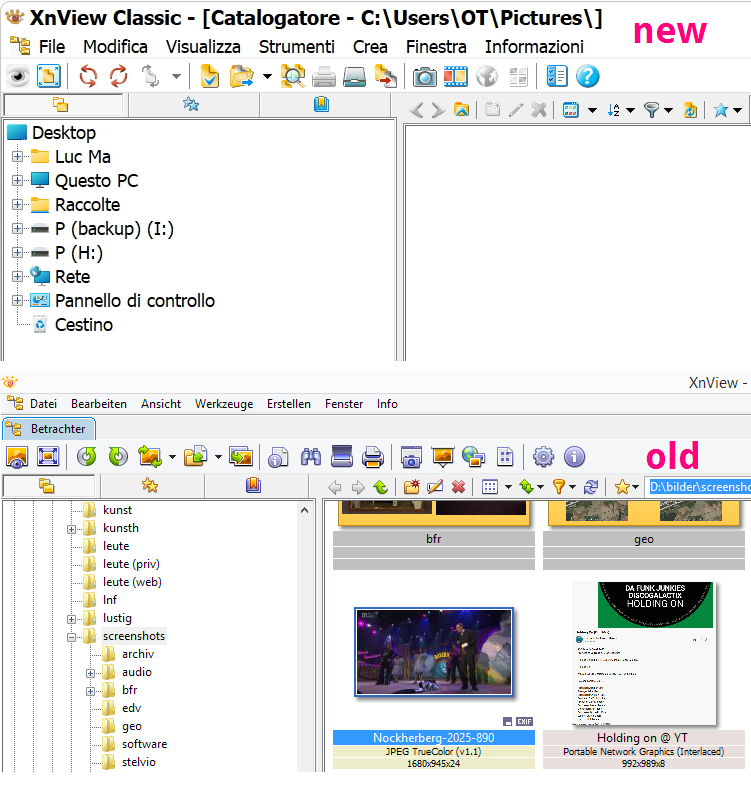Image resolution: width=751 pixels, height=790 pixels.
Task: Click refresh arrows icon in German XnView browser bar
Action: point(591,487)
